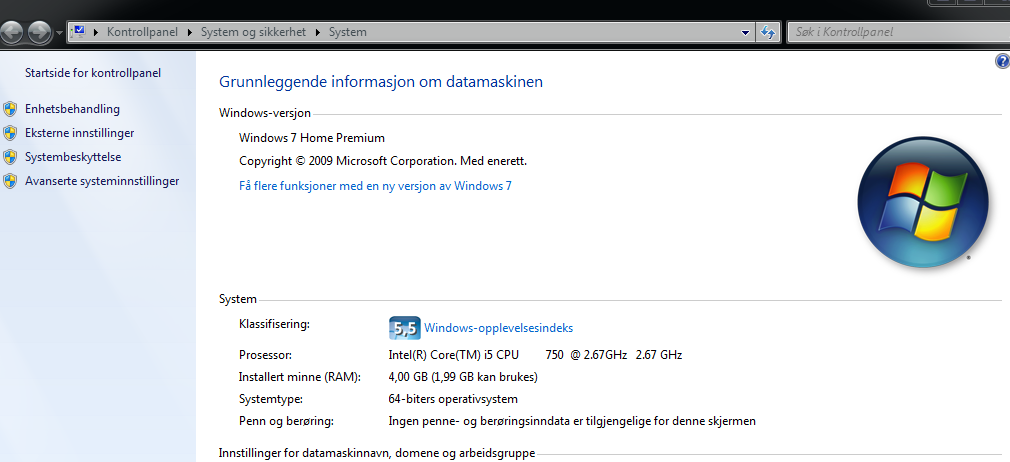Open the address bar history dropdown
This screenshot has width=1010, height=462.
click(x=745, y=32)
